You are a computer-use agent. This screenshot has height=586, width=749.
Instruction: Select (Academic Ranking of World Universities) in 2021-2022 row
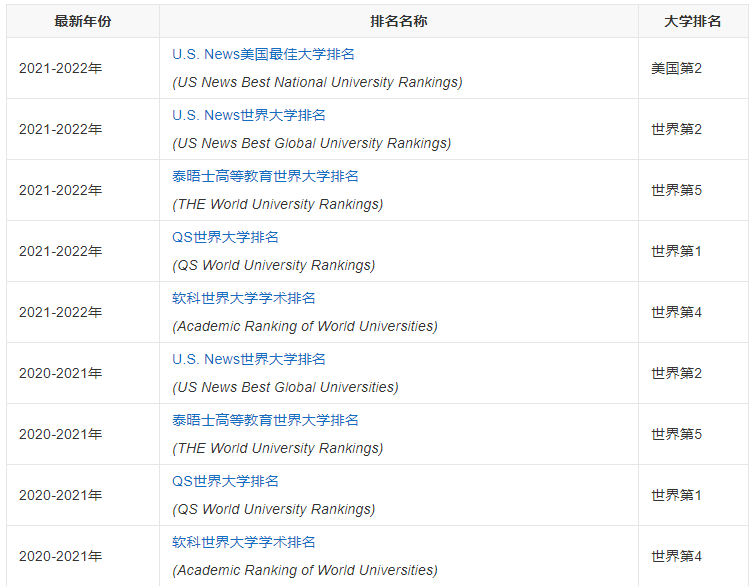tap(305, 326)
